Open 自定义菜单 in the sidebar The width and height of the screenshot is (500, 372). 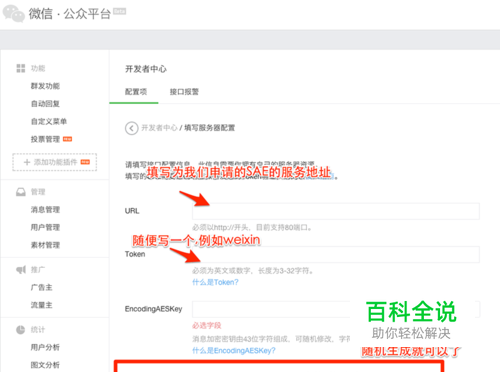pyautogui.click(x=49, y=121)
